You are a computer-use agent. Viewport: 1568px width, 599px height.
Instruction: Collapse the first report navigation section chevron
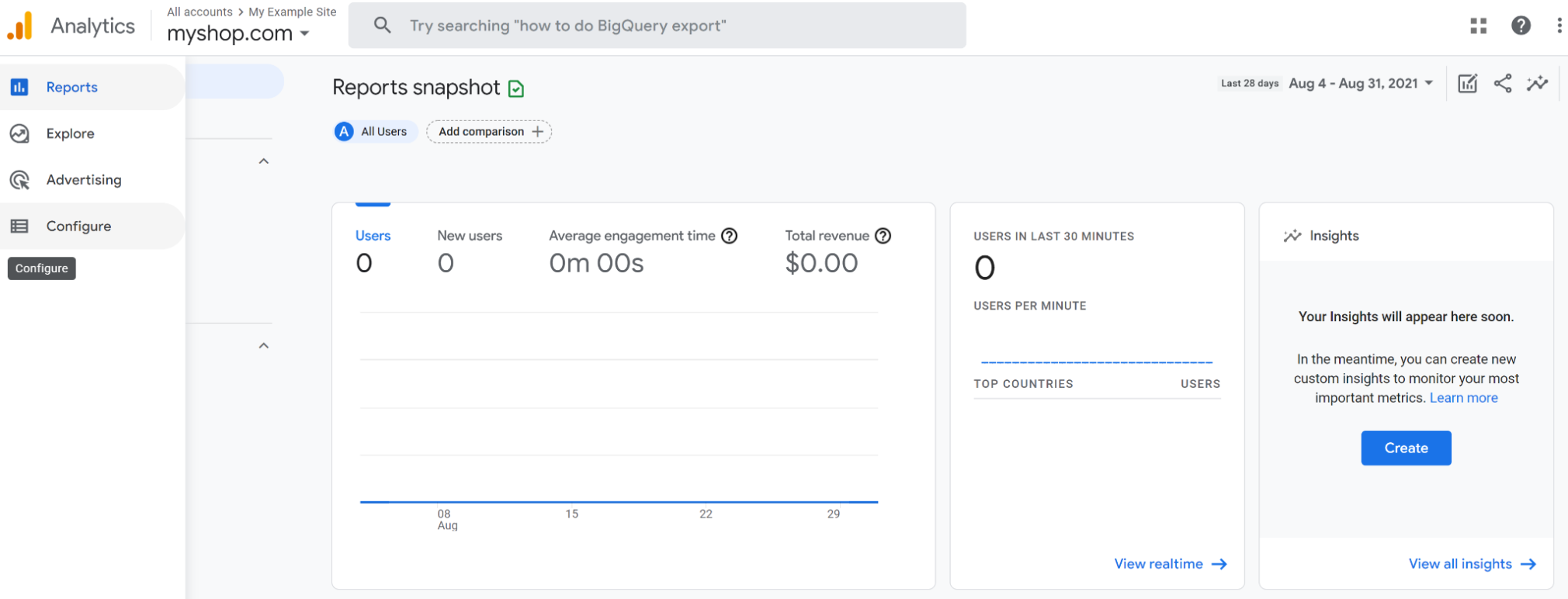click(x=264, y=161)
